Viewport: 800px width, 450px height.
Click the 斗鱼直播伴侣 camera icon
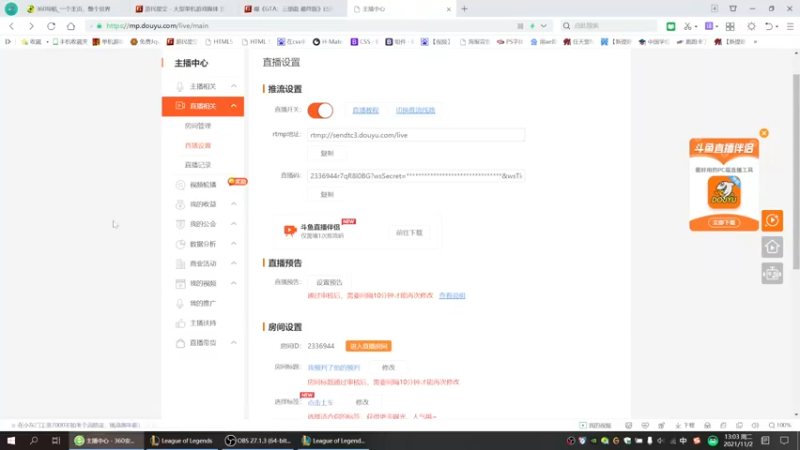(x=290, y=231)
